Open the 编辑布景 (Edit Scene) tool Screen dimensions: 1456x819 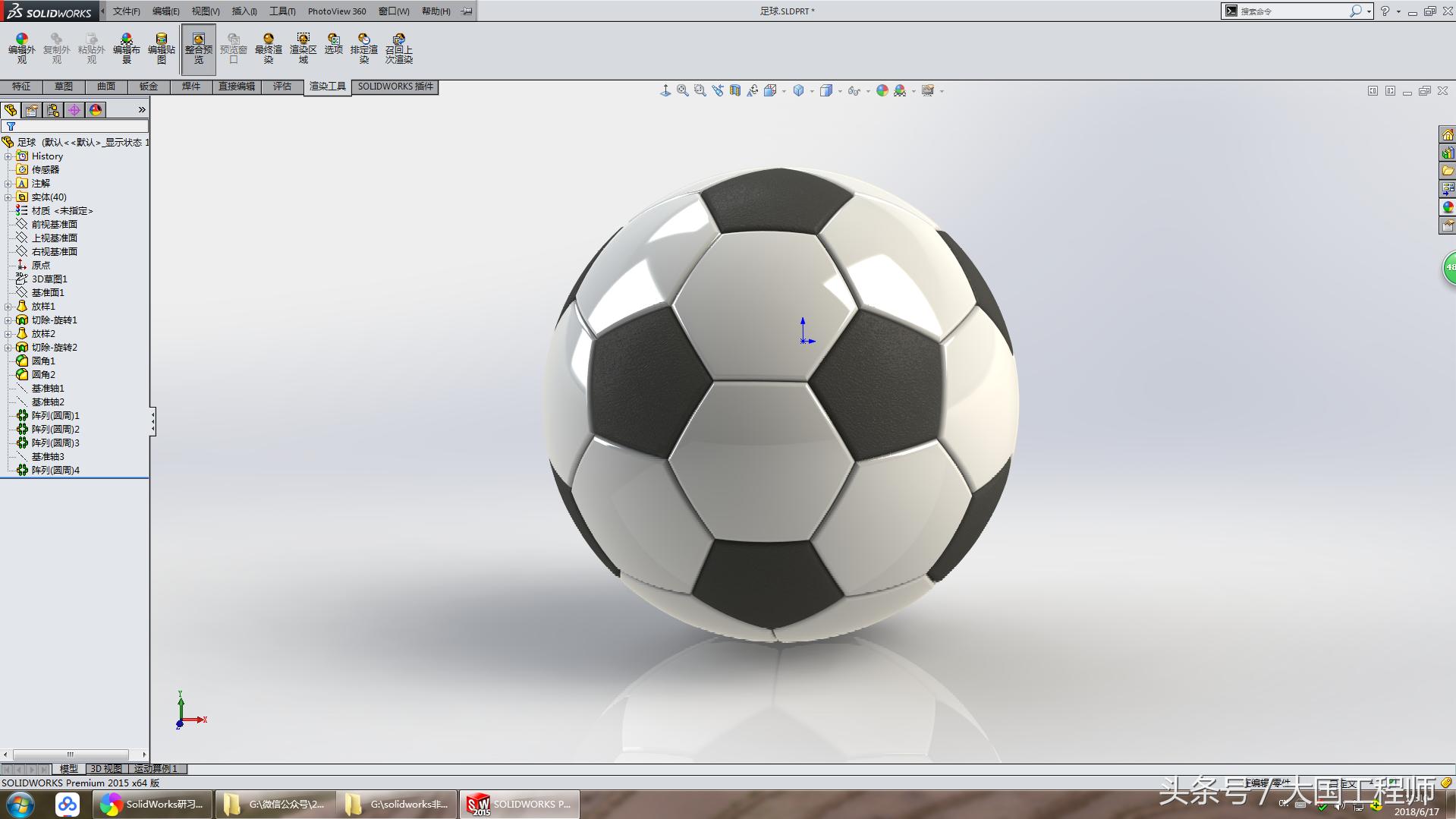pos(126,48)
